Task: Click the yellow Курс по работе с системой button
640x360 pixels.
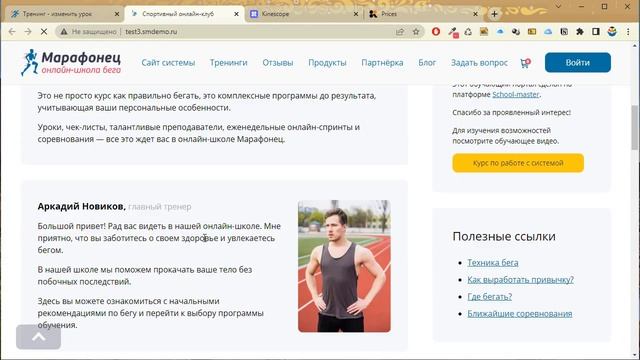Action: pyautogui.click(x=518, y=163)
